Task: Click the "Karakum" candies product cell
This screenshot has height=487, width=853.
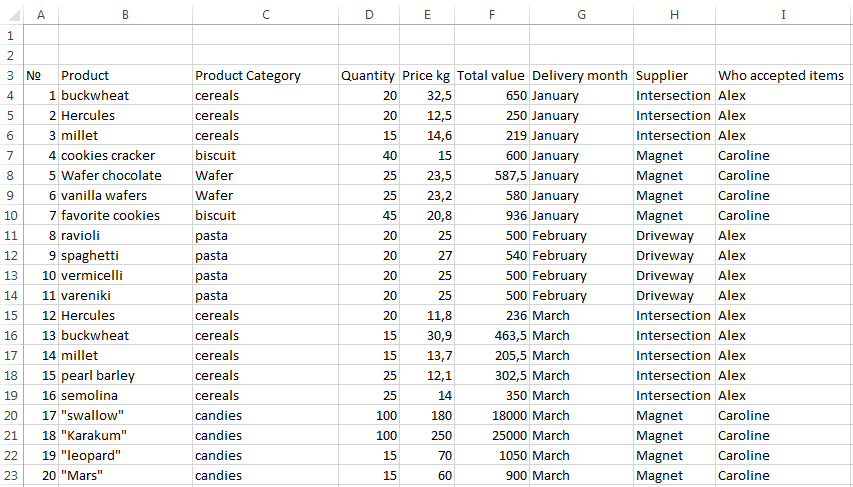Action: coord(95,435)
